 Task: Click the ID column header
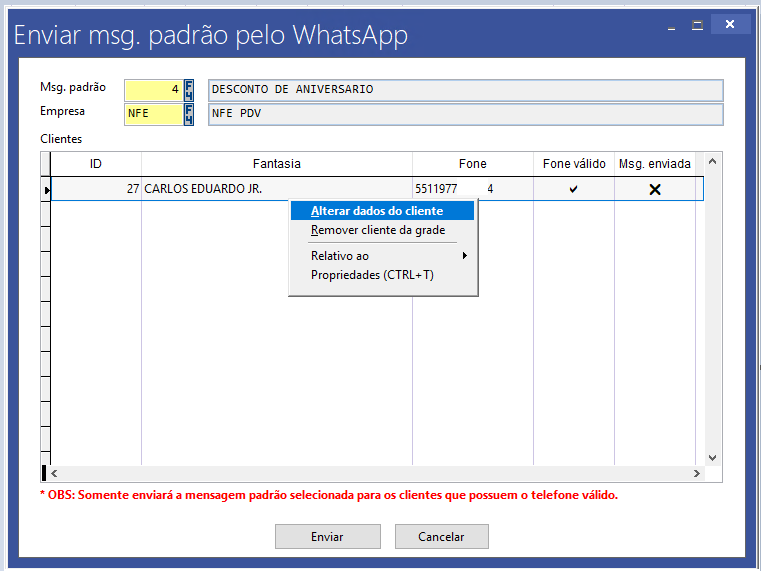point(96,164)
